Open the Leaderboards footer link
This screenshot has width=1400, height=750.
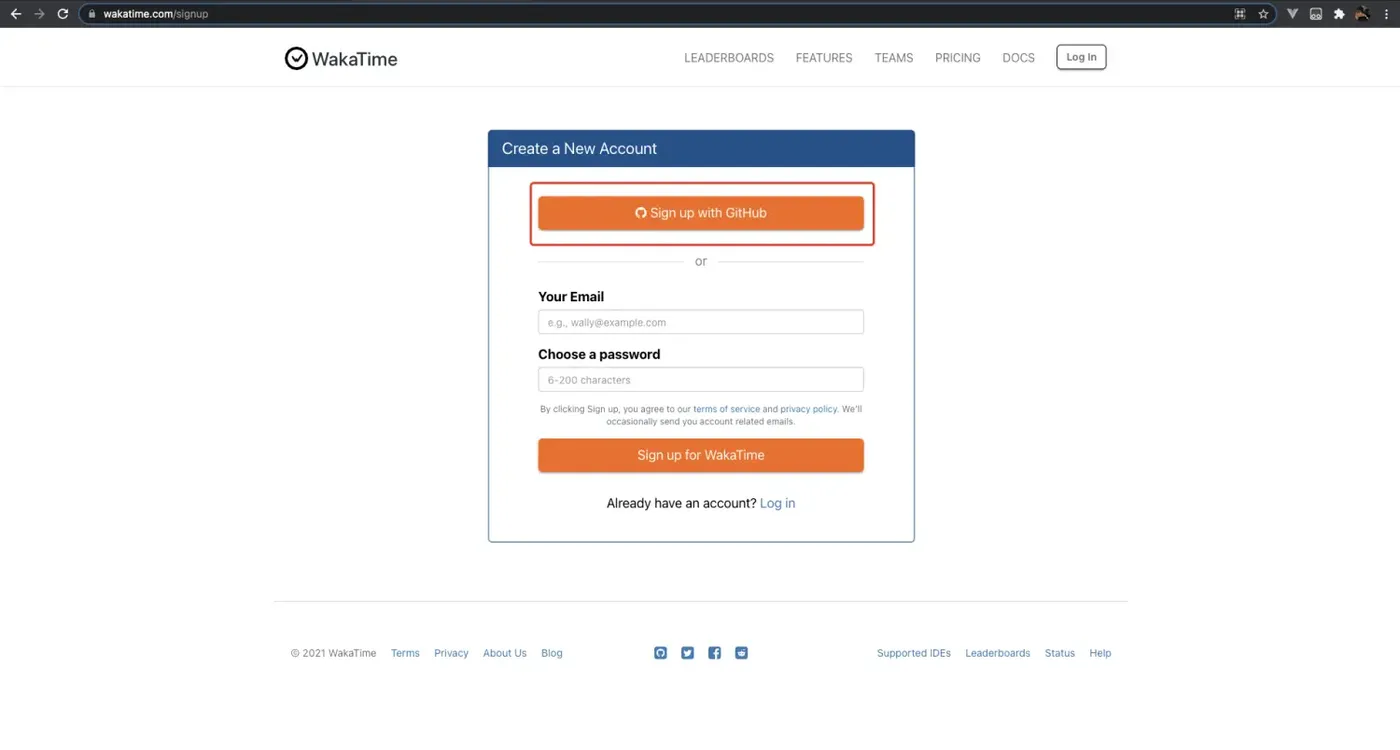click(x=997, y=653)
